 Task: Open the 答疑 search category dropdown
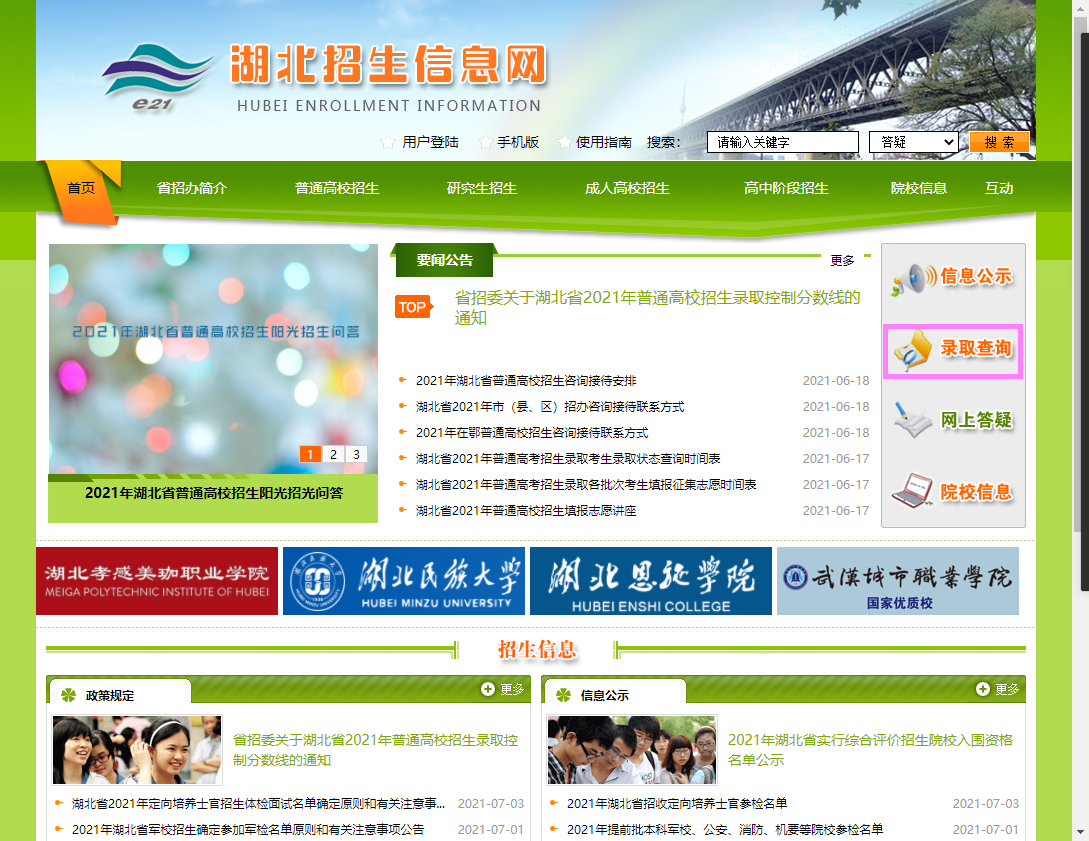[913, 142]
